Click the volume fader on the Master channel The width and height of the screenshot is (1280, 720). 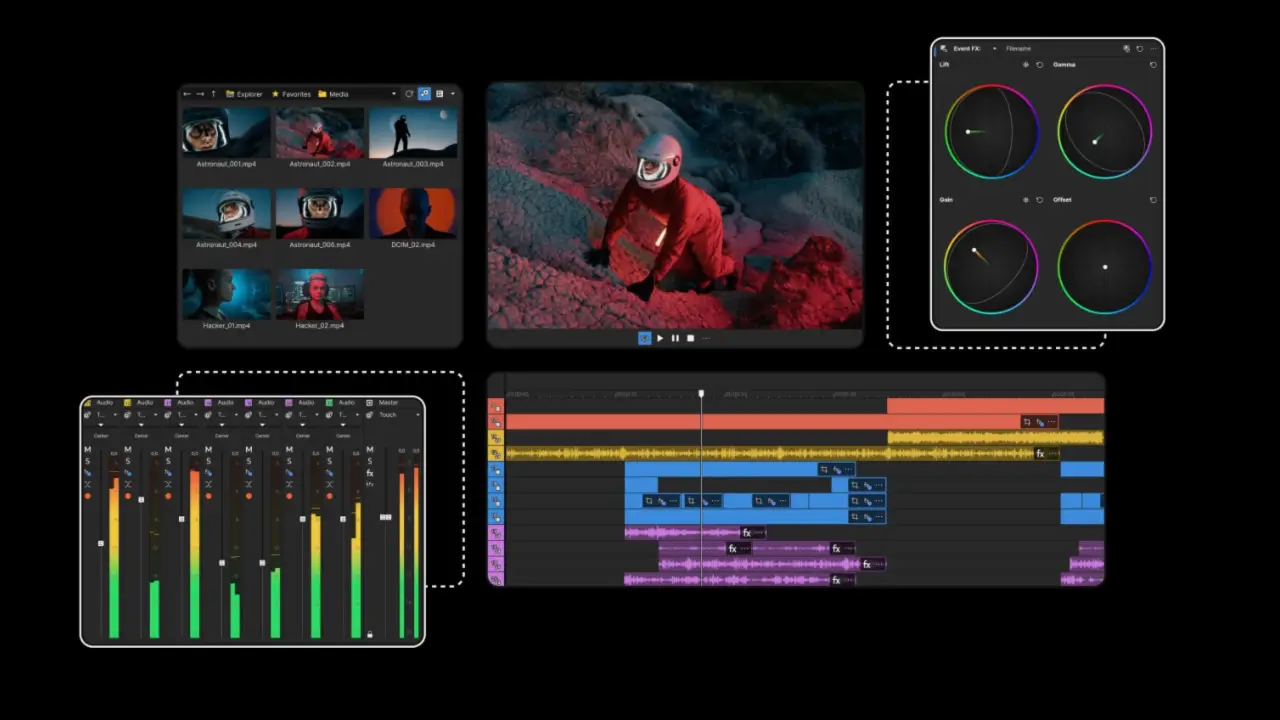pyautogui.click(x=384, y=516)
